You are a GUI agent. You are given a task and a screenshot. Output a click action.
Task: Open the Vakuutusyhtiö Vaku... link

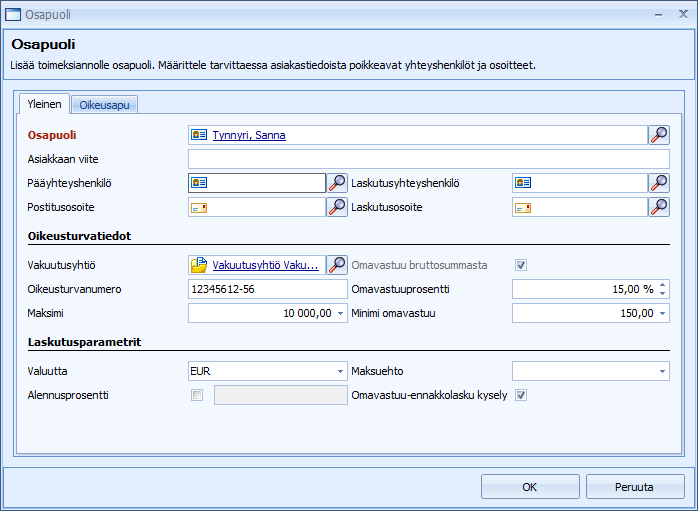click(265, 265)
